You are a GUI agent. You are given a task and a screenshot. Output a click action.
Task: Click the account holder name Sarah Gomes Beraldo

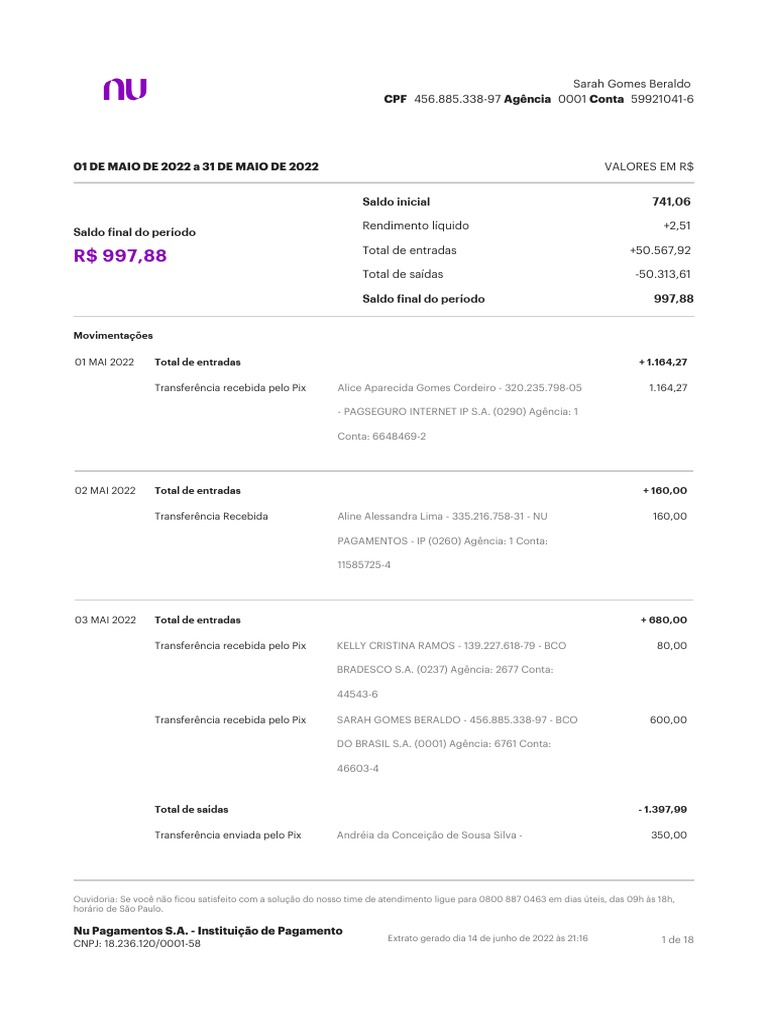[x=631, y=83]
